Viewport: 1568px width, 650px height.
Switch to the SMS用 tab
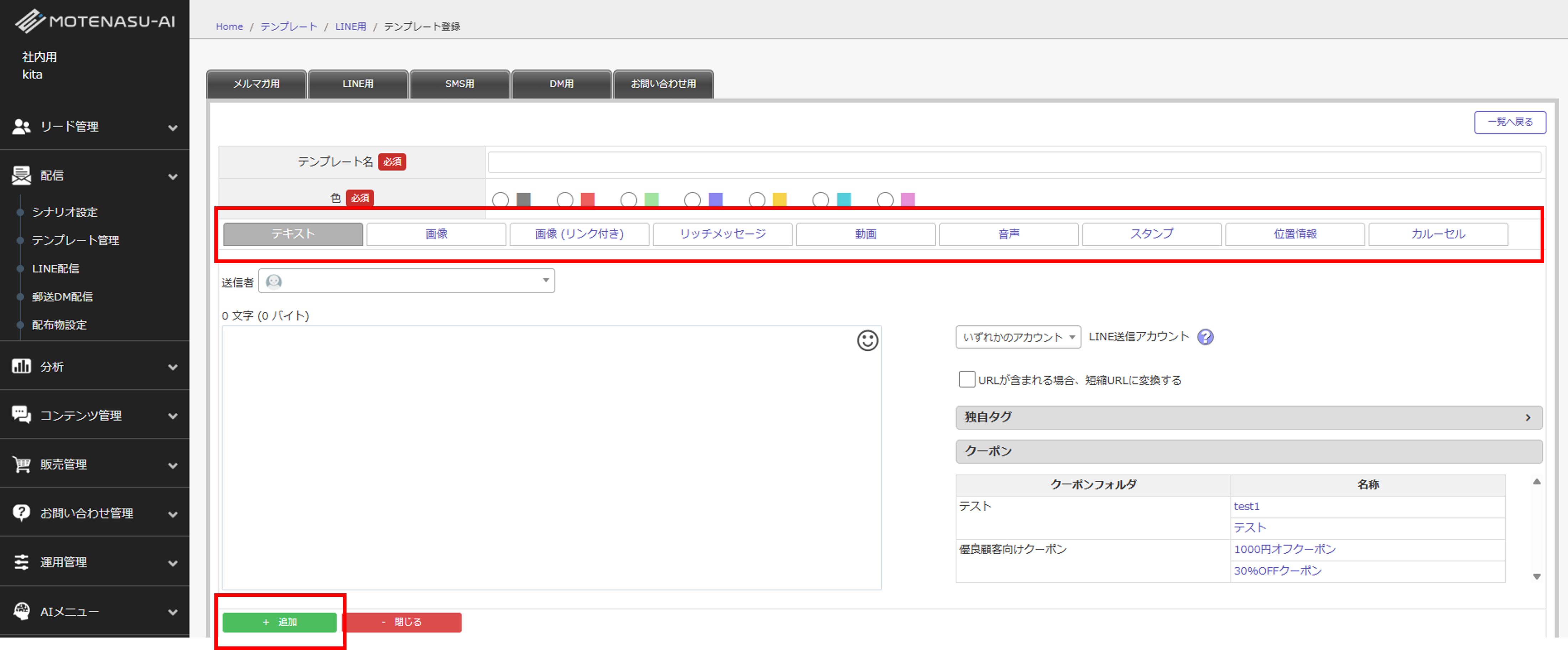(459, 84)
